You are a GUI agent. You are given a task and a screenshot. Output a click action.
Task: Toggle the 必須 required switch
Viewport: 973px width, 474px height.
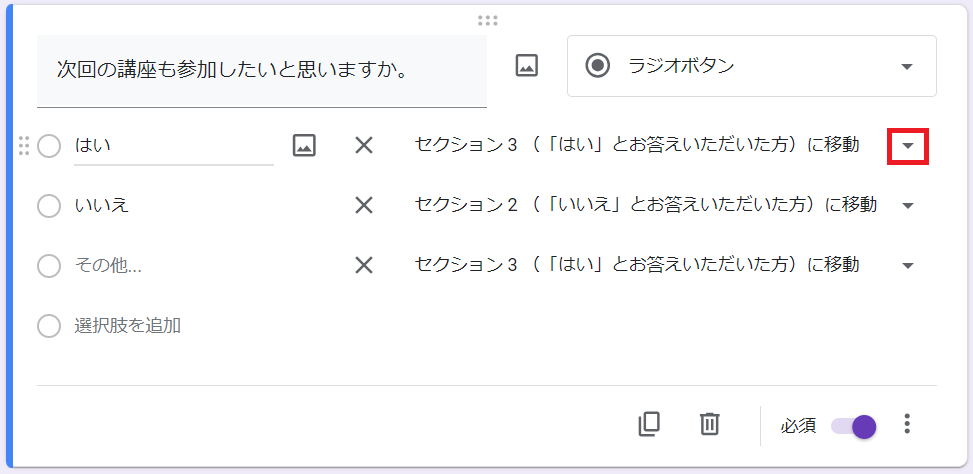tap(855, 426)
